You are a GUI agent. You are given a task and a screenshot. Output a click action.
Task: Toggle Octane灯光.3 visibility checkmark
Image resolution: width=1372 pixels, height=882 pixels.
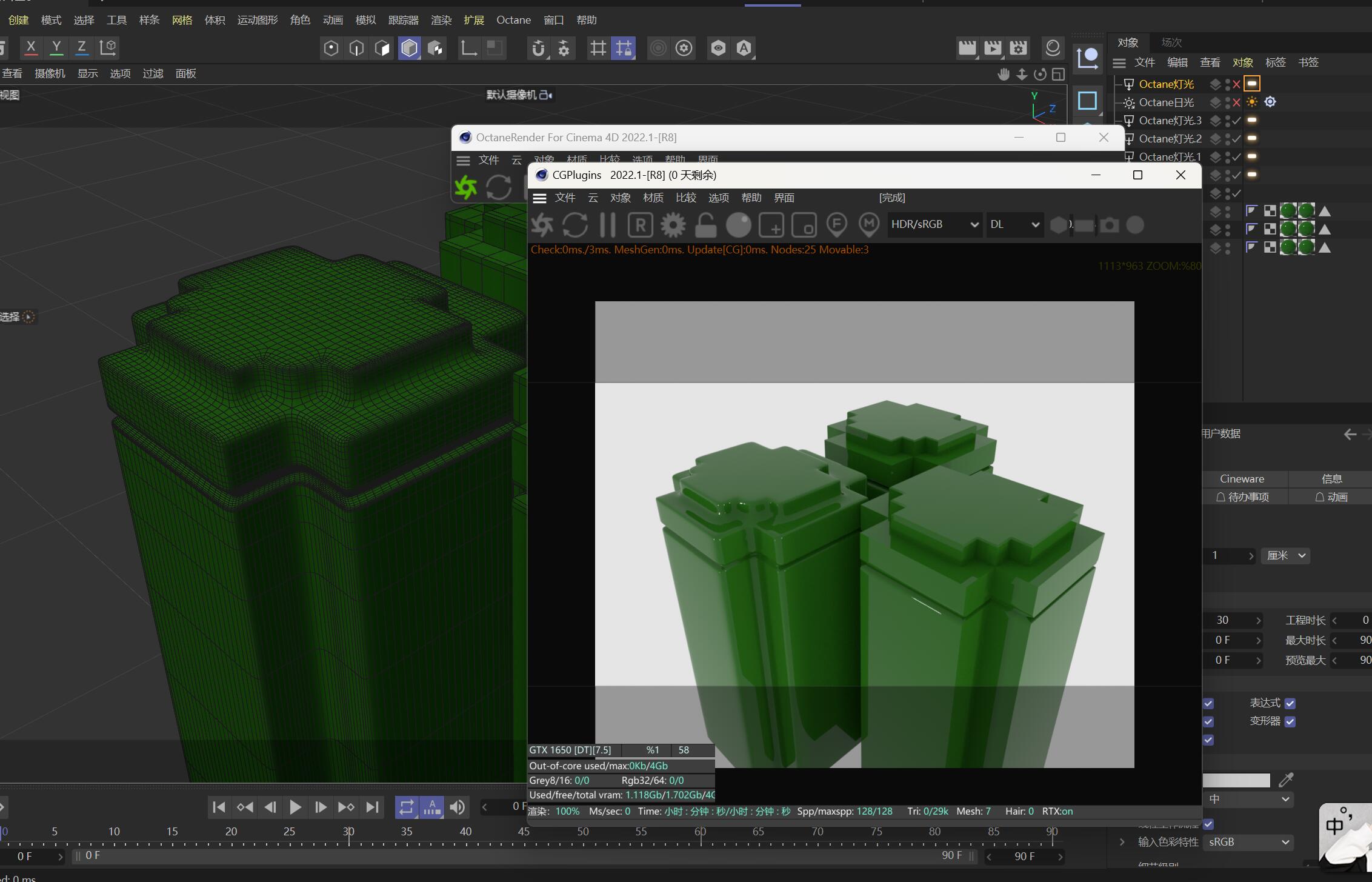1236,121
